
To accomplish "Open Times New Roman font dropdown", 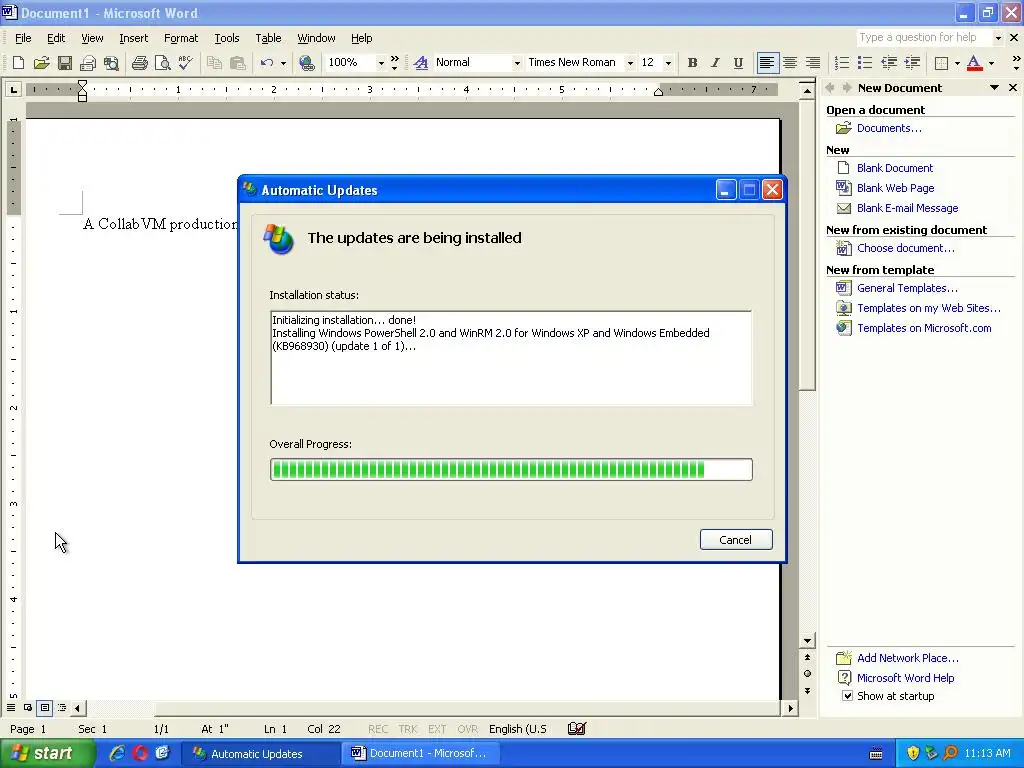I will 630,63.
